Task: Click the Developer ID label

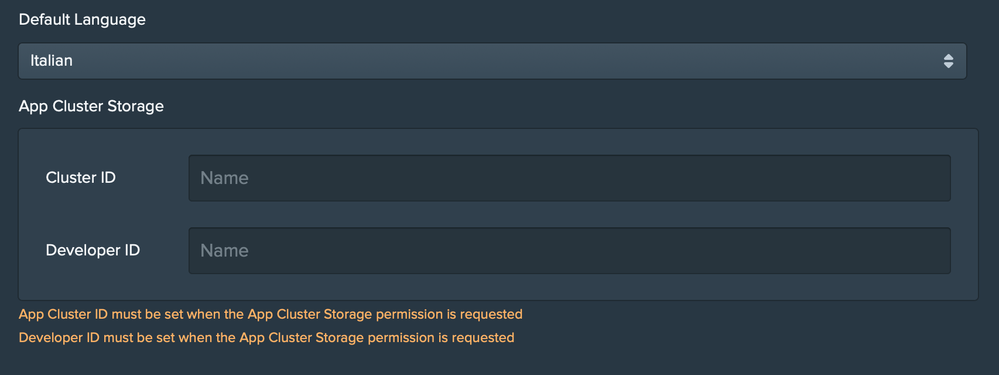Action: (x=93, y=250)
